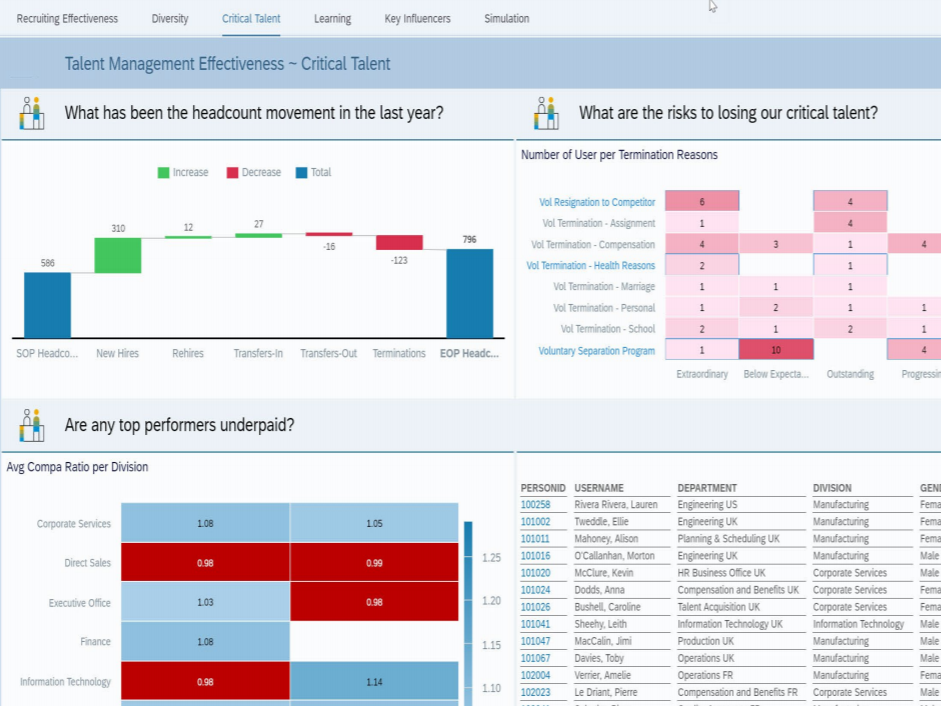The image size is (941, 706).
Task: Click Vol Resignation to Competitor label
Action: click(597, 202)
